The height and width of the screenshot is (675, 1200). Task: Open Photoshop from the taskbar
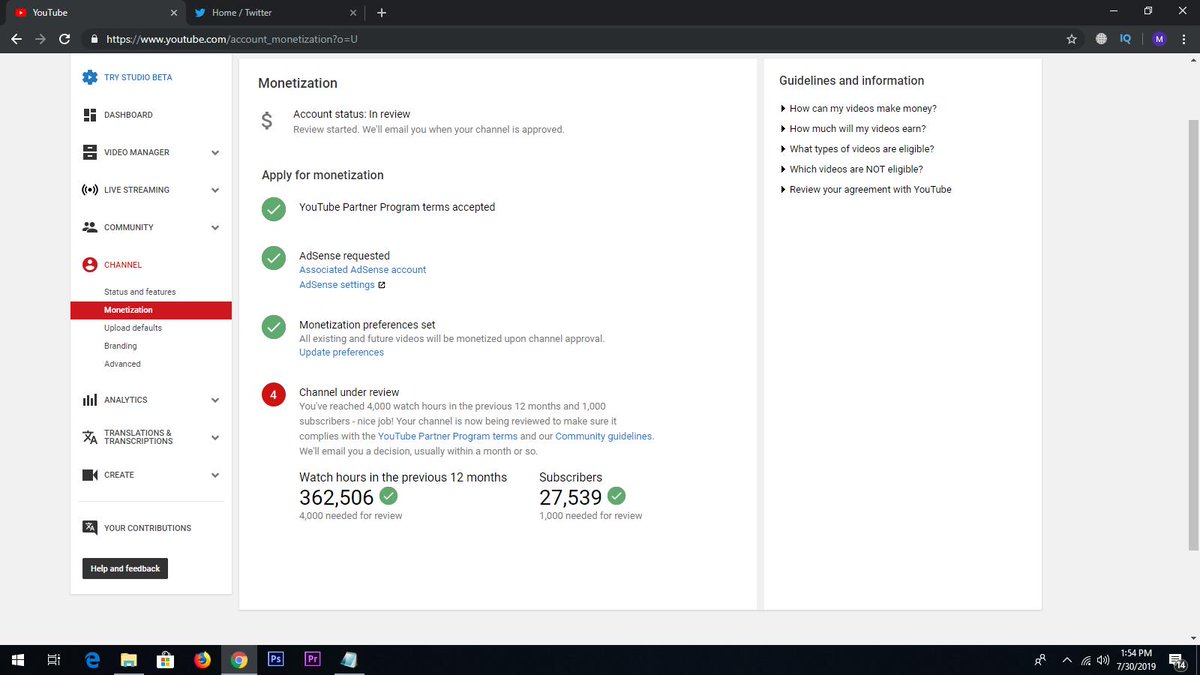(275, 659)
